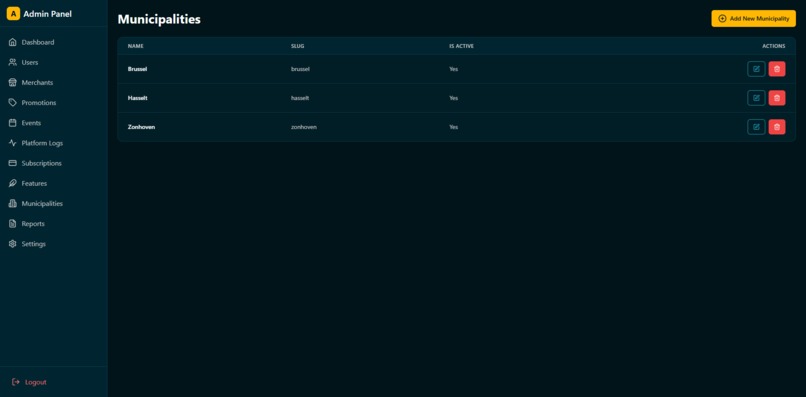Screen dimensions: 806x397
Task: Click the Admin Panel logo badge
Action: 13,14
